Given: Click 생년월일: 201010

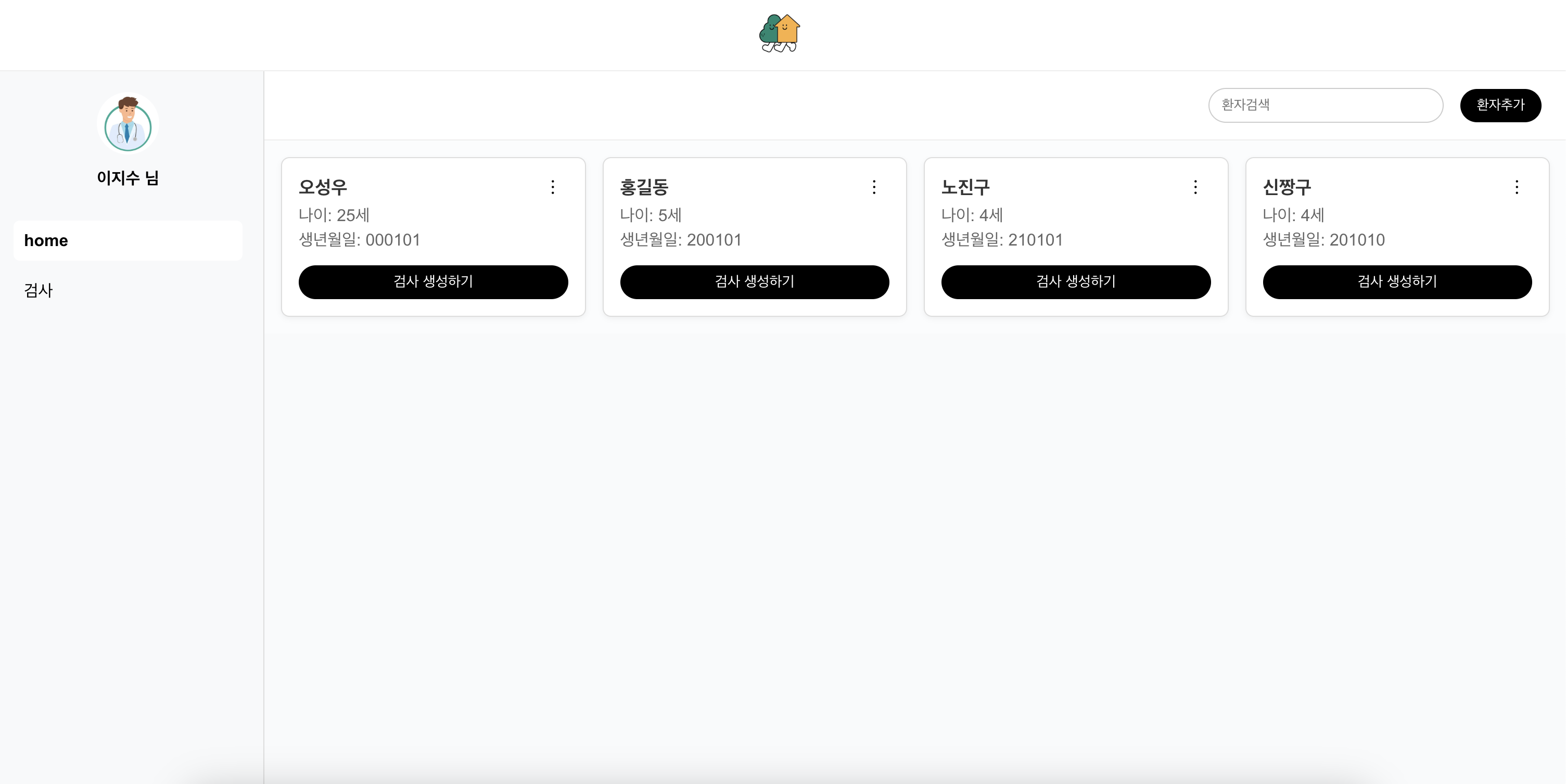Looking at the screenshot, I should 1323,240.
